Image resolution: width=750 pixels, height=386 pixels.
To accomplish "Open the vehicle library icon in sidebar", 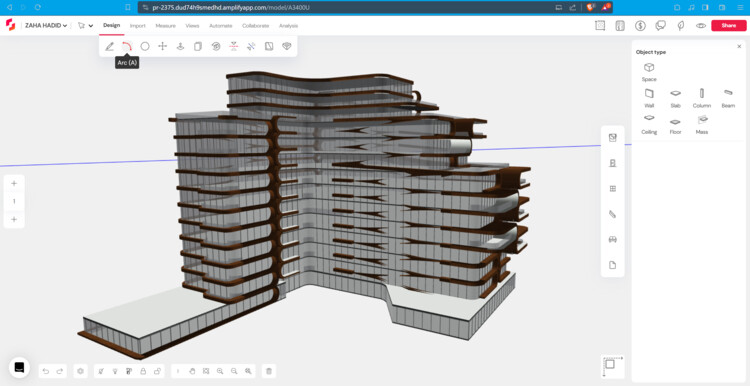I will [612, 240].
